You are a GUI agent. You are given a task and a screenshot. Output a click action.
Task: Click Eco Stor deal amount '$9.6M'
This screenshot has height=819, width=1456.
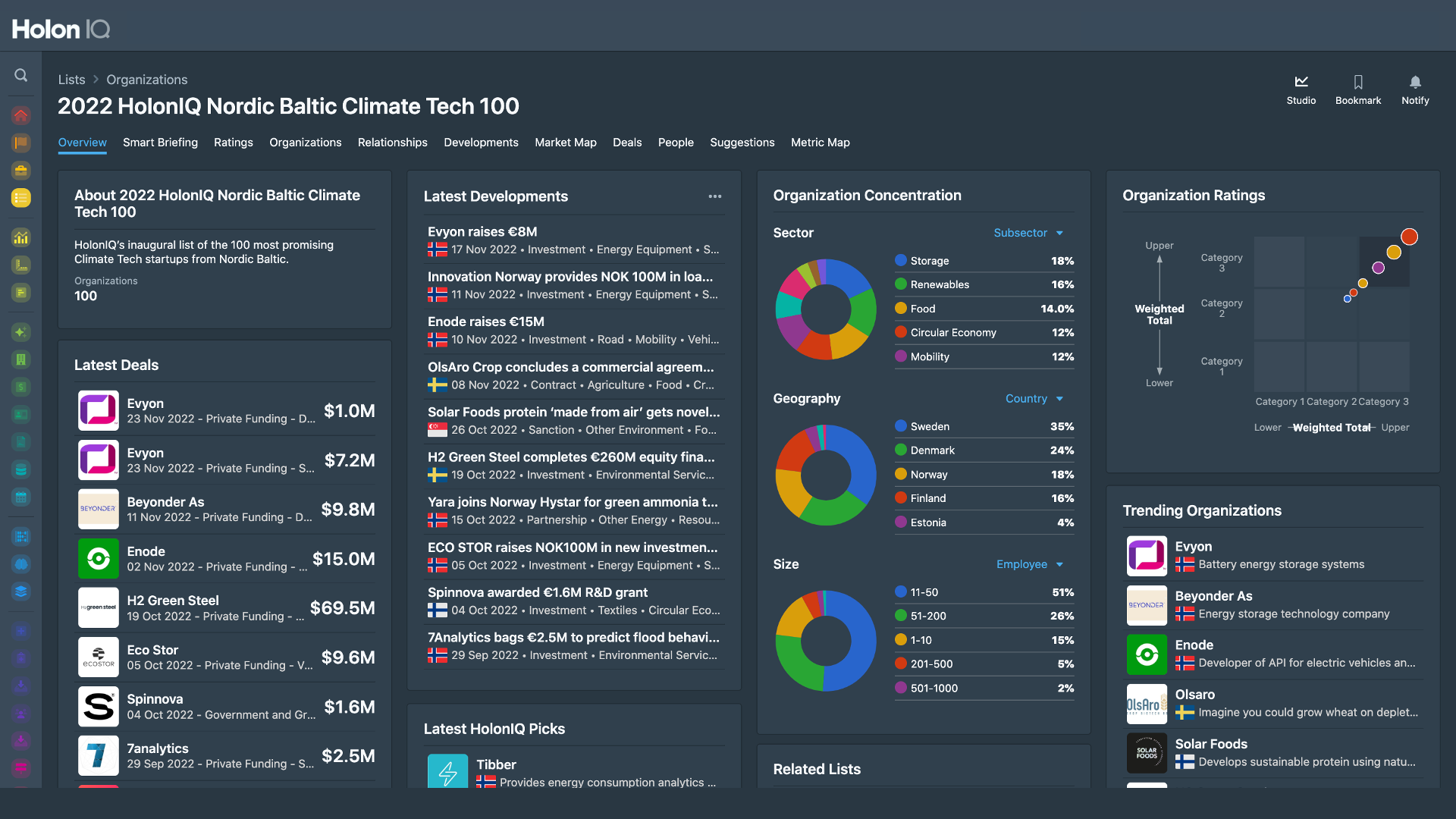point(348,657)
